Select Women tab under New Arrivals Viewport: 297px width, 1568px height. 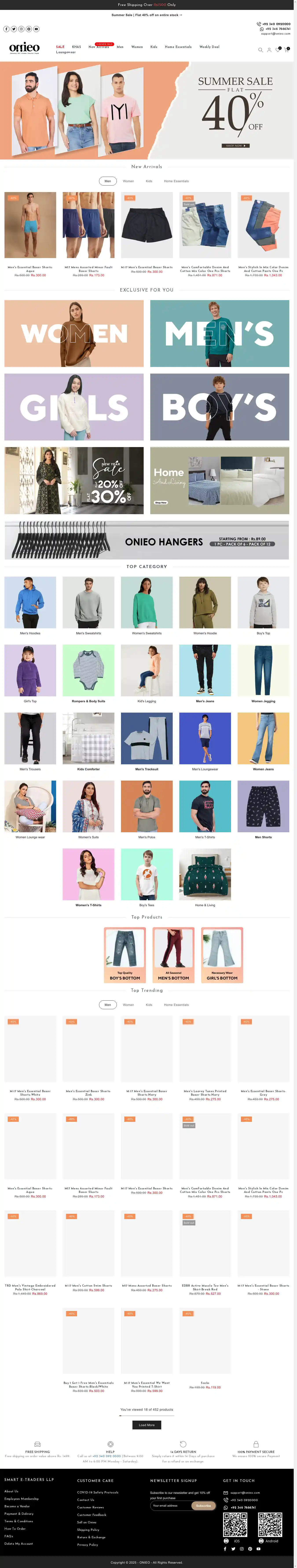click(x=128, y=181)
